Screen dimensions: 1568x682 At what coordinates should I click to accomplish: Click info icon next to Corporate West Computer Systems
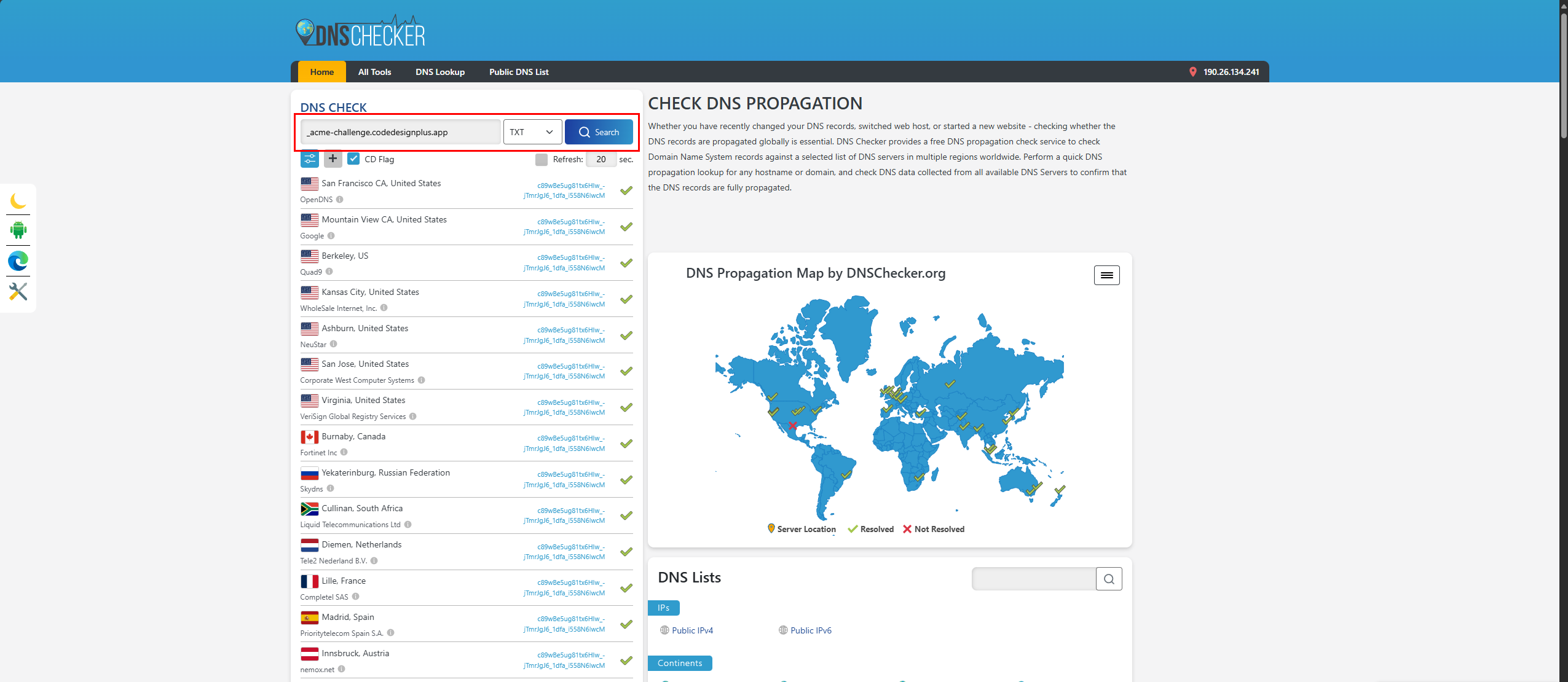pyautogui.click(x=421, y=380)
